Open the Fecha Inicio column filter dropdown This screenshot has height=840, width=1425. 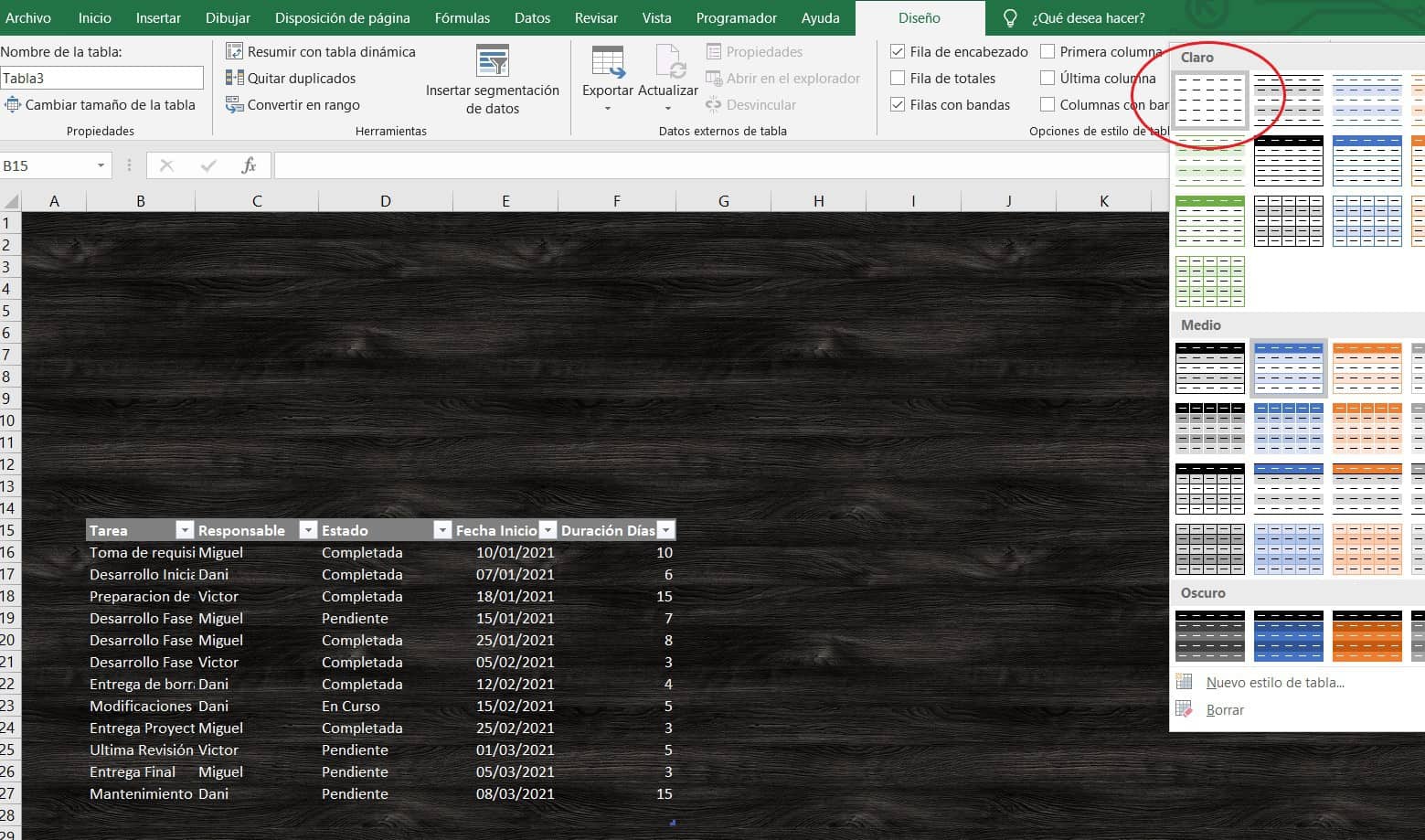click(x=548, y=530)
